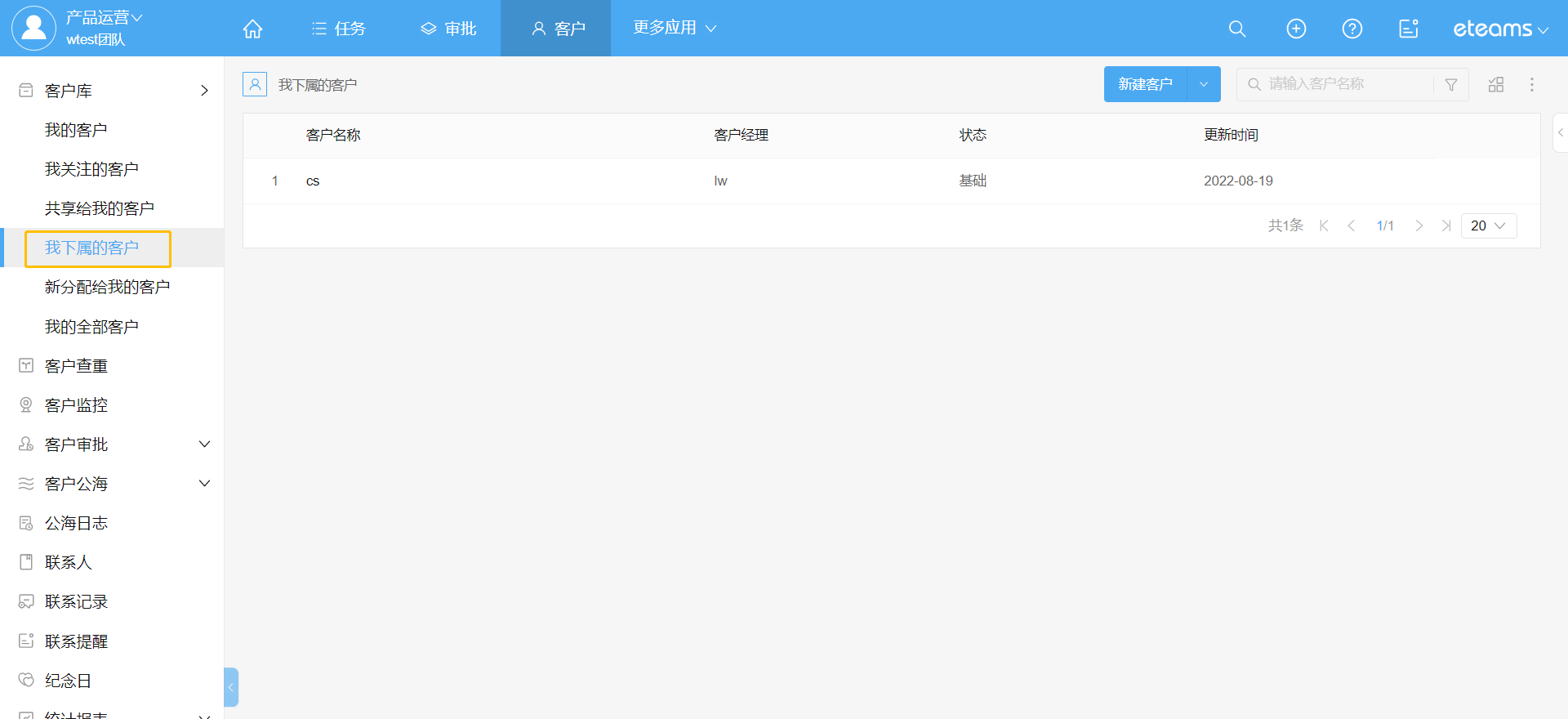The image size is (1568, 719).
Task: Expand the 客户审批 sidebar section
Action: pos(204,444)
